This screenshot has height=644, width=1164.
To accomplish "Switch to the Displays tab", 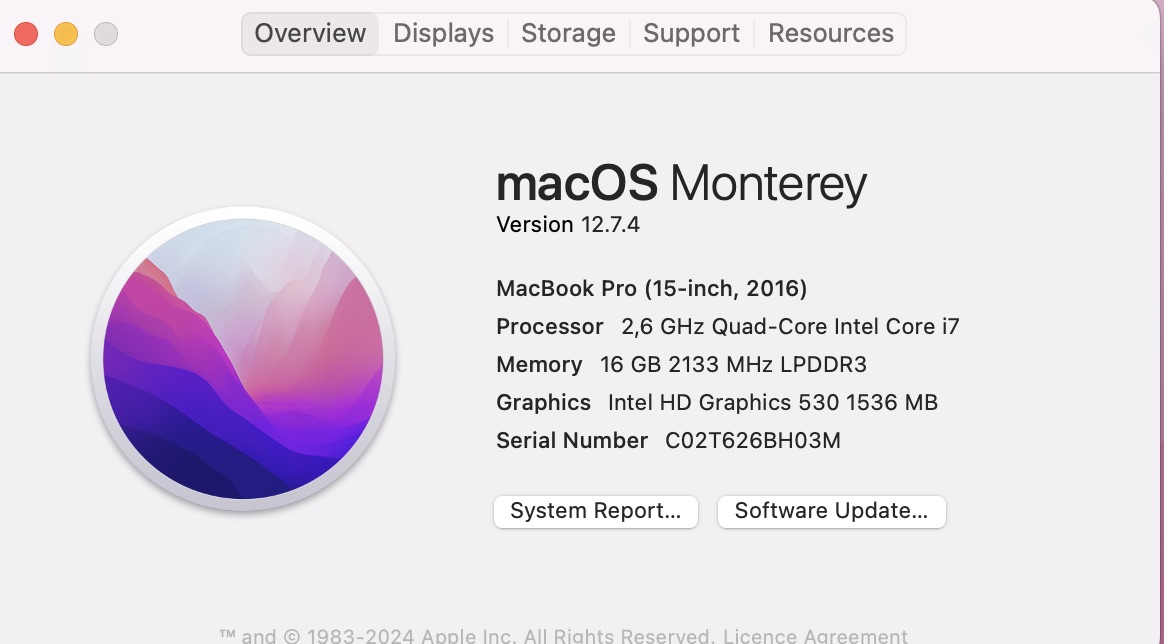I will point(442,33).
